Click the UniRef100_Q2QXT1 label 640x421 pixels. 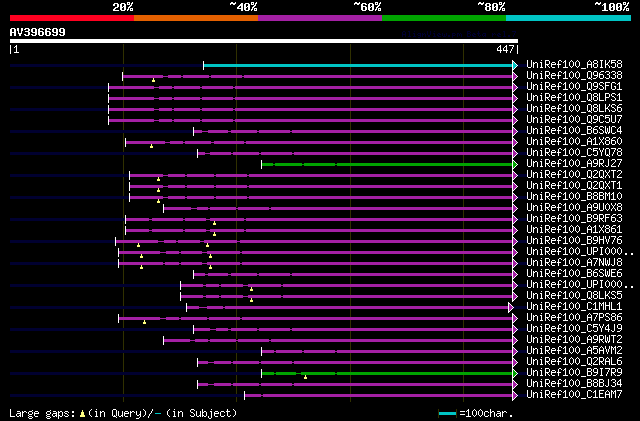click(x=574, y=186)
